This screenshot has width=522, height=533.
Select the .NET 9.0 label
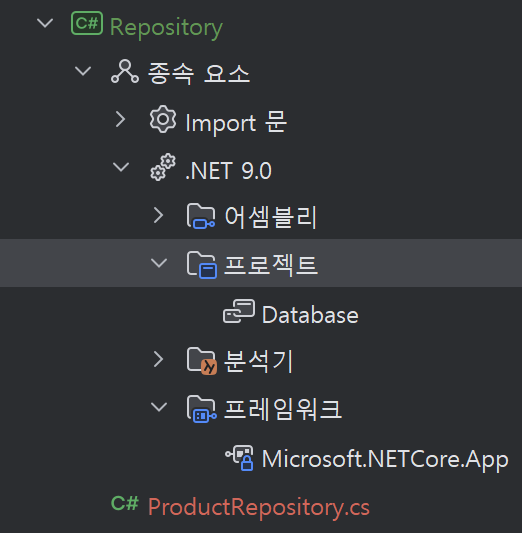[x=228, y=171]
